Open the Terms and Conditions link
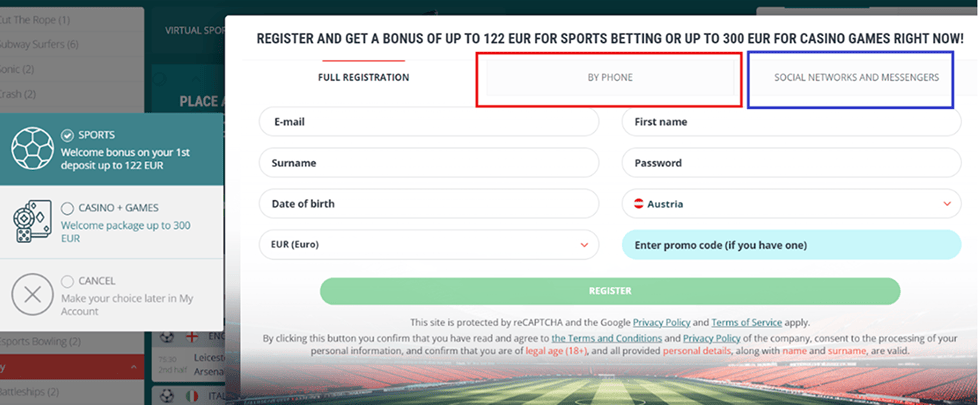Screen dimensions: 980x405 (x=607, y=338)
